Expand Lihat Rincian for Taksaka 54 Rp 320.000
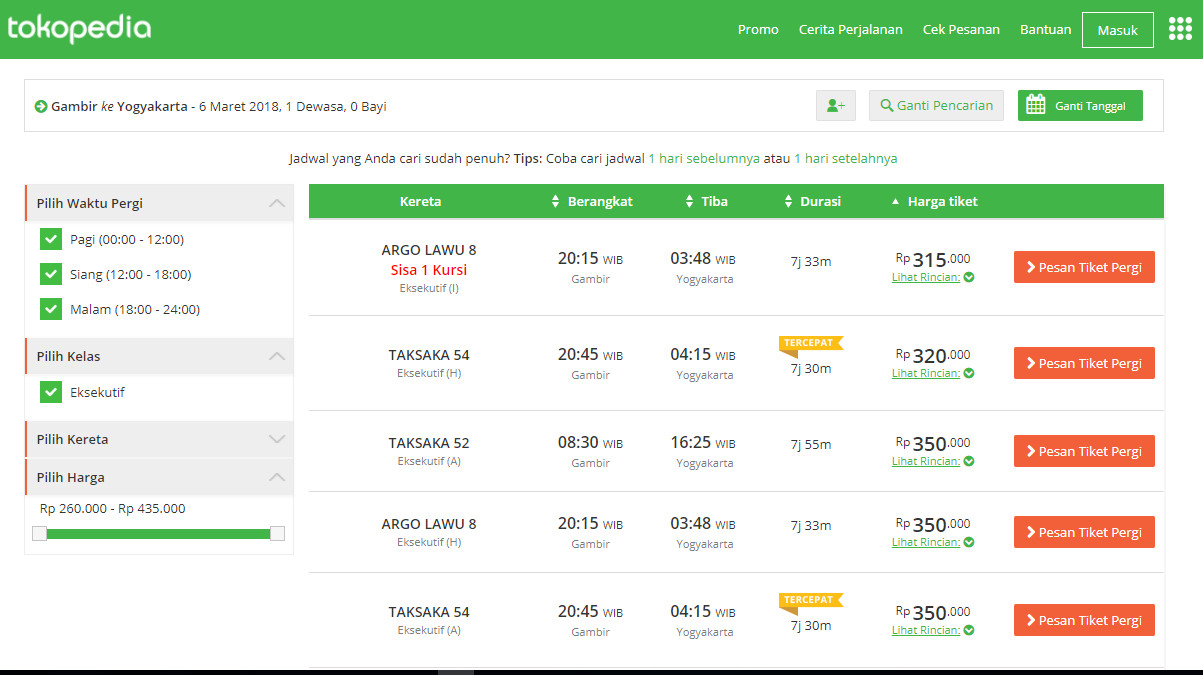The width and height of the screenshot is (1203, 675). coord(933,373)
